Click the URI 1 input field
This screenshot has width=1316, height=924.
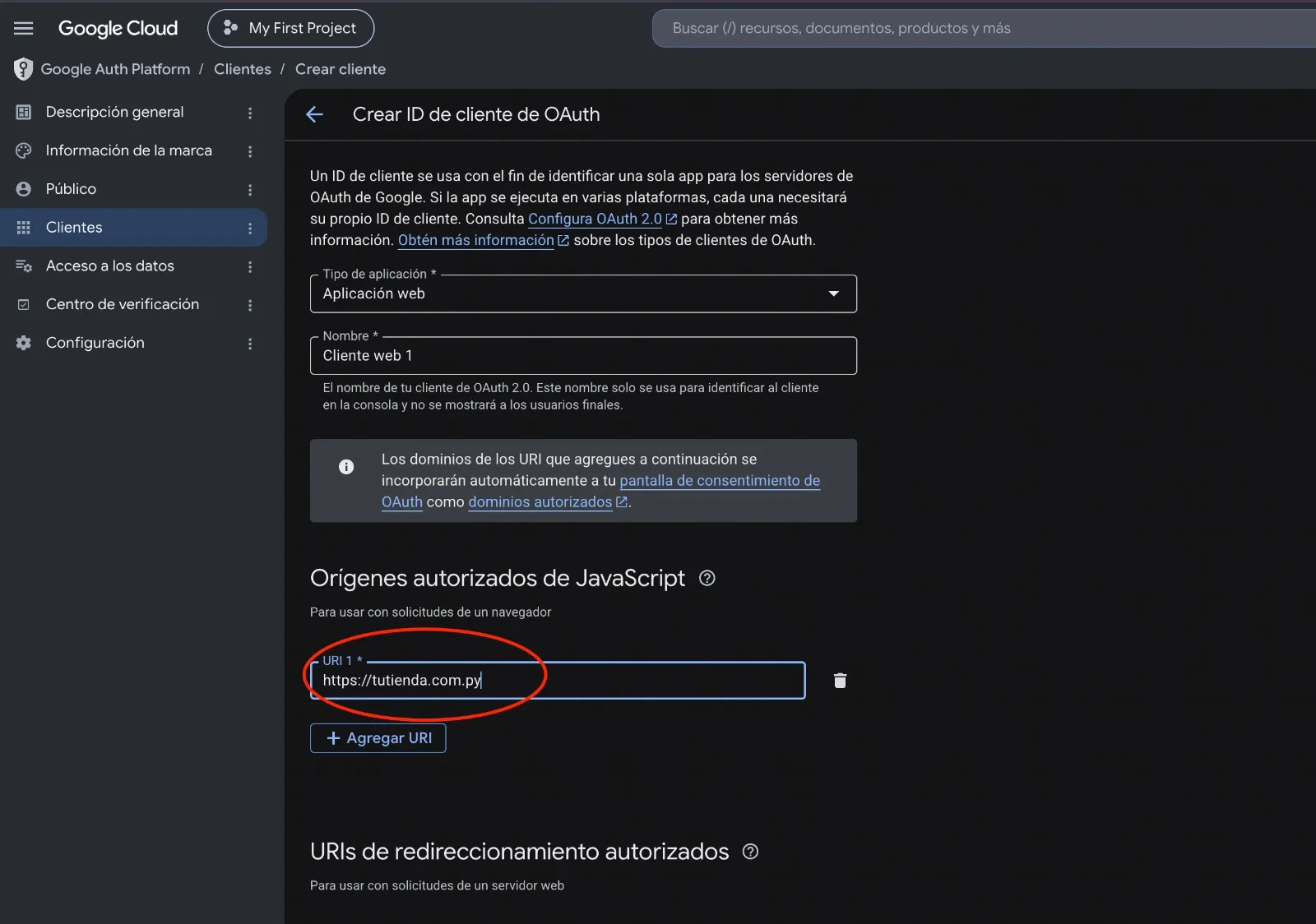tap(558, 681)
